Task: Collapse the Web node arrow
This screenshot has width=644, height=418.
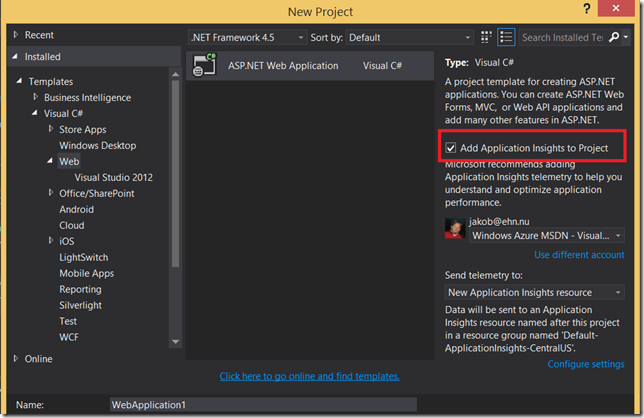Action: click(50, 161)
